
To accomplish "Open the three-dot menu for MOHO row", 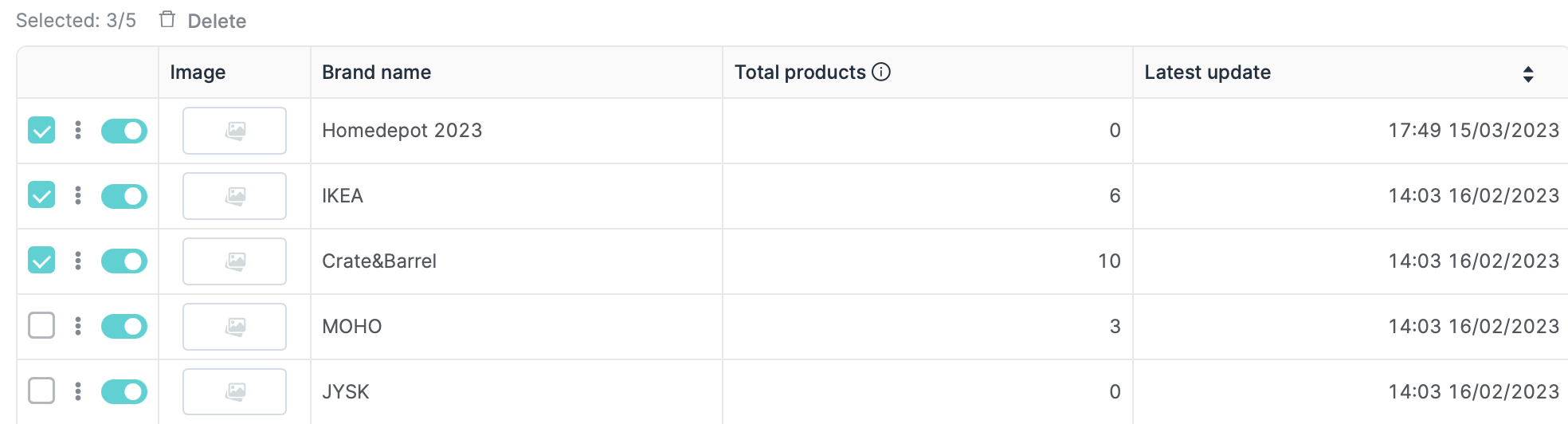I will pyautogui.click(x=78, y=326).
